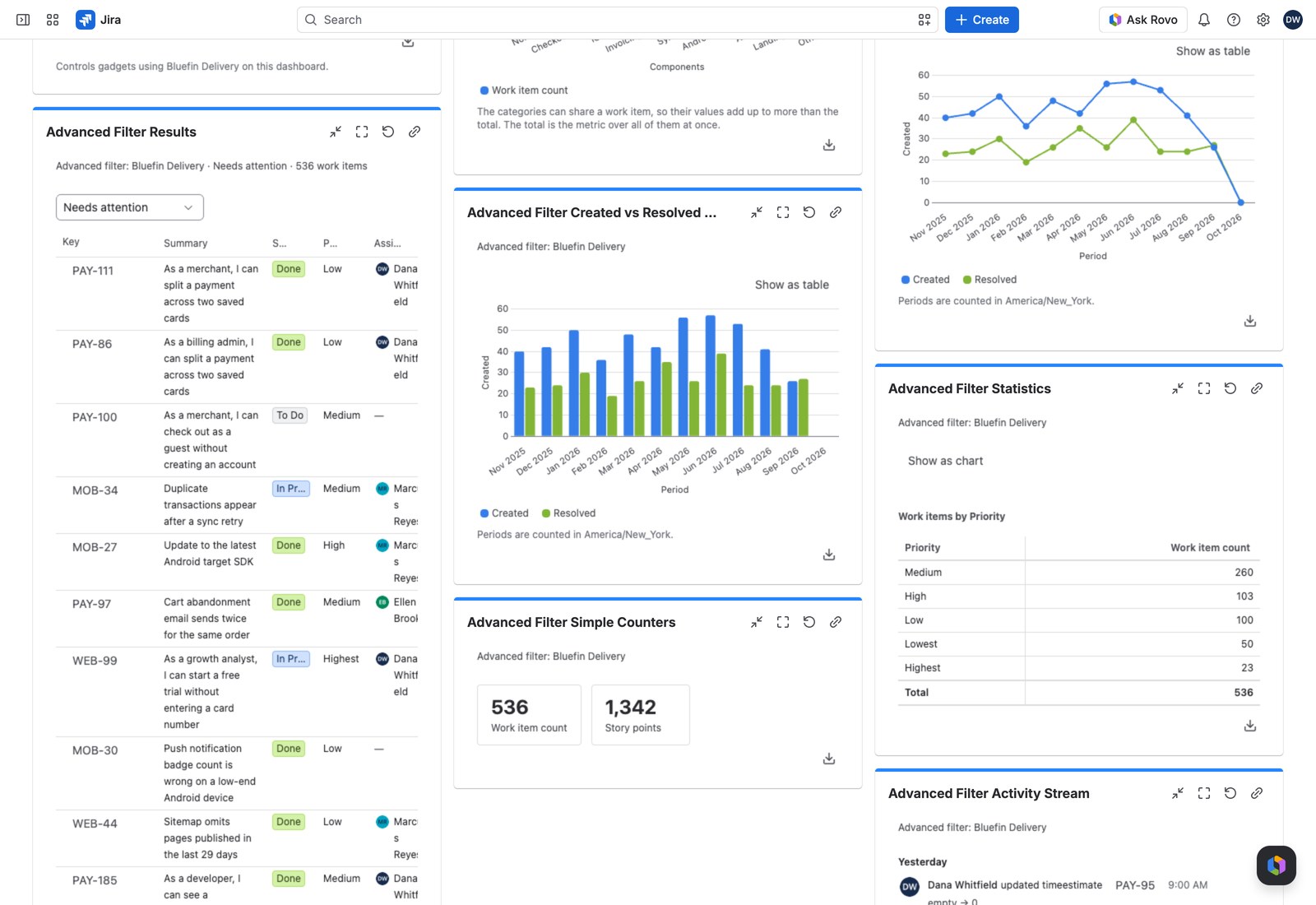Focus the Search field in top bar
The image size is (1316, 905).
coord(617,20)
